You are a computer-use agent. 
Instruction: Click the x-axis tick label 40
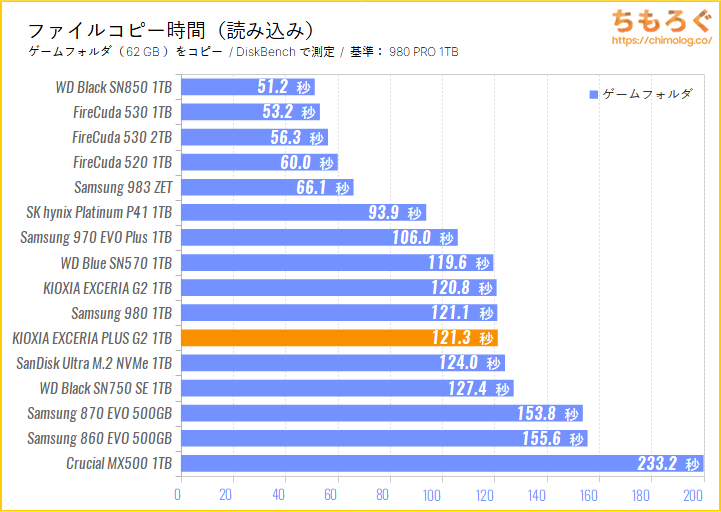pos(278,495)
